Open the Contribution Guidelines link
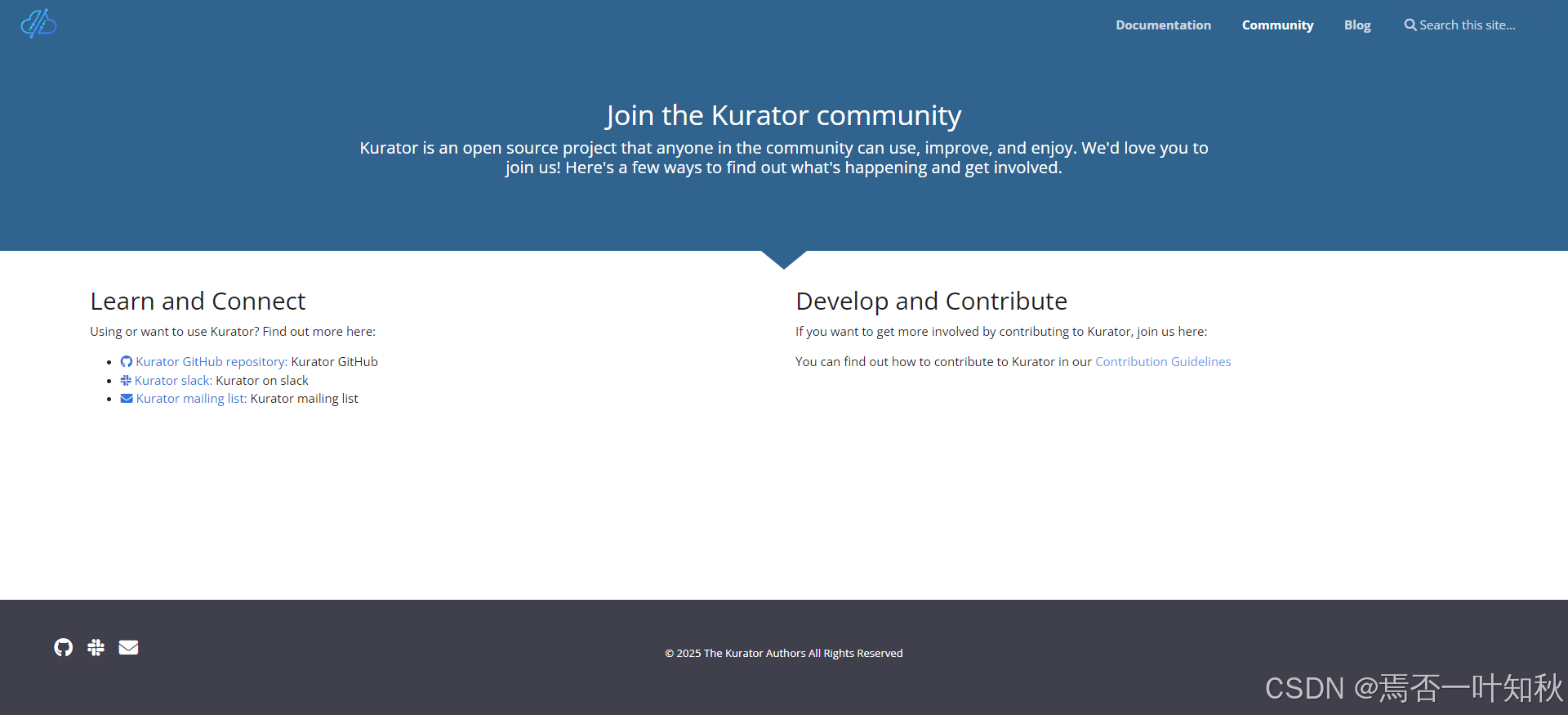Viewport: 1568px width, 715px height. point(1163,362)
